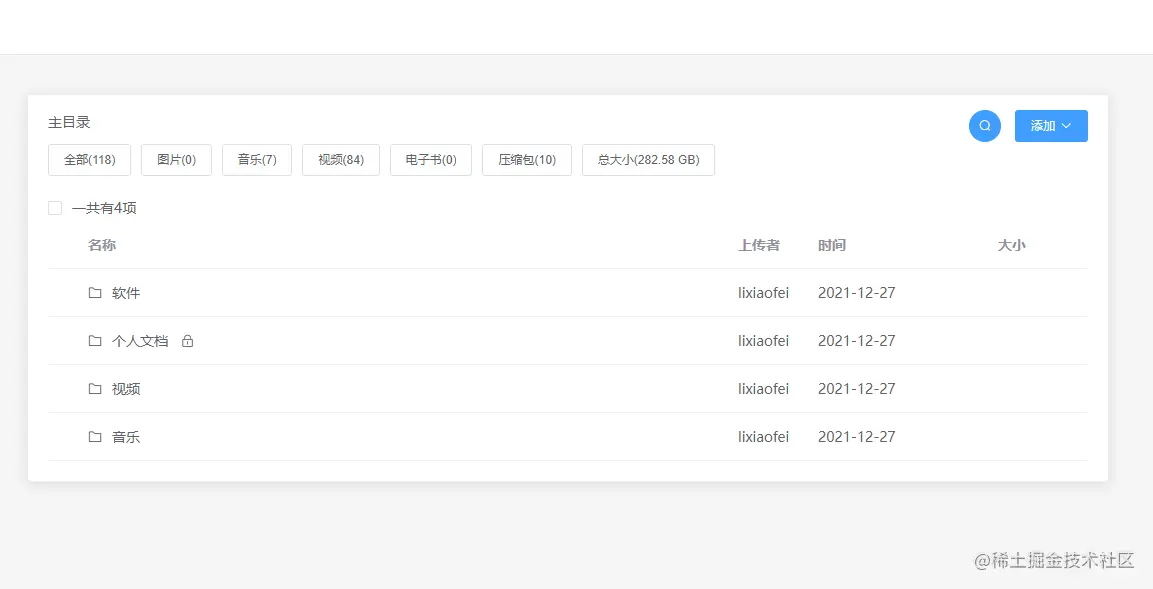Filter files by 压缩包(10)
The height and width of the screenshot is (589, 1153).
click(526, 160)
